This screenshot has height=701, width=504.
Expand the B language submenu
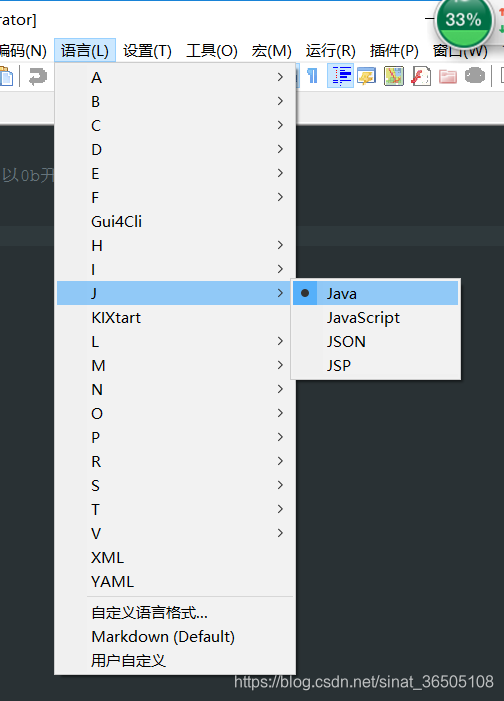pos(175,101)
